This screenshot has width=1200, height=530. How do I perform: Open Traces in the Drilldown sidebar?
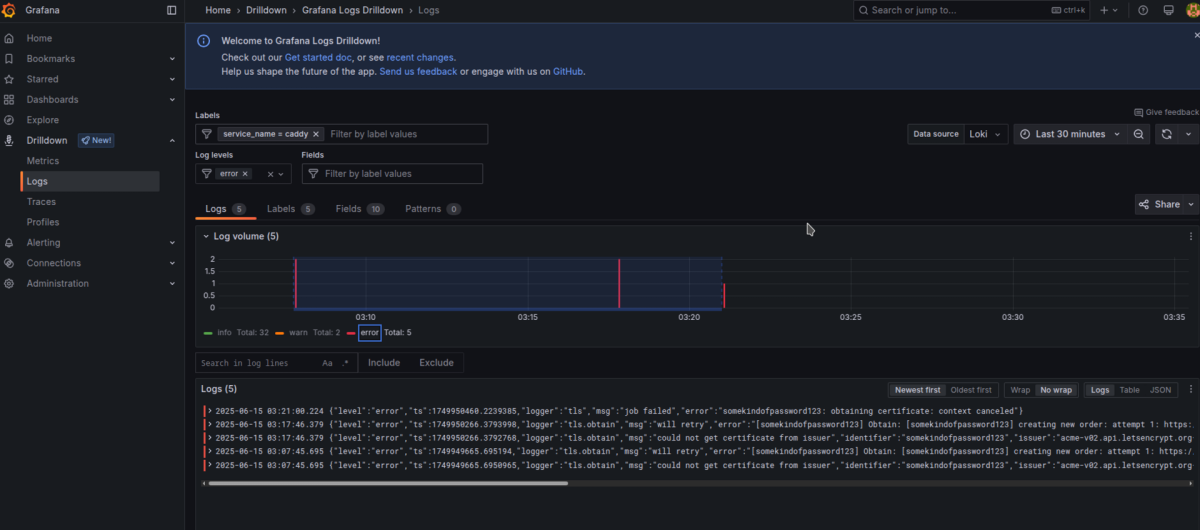click(41, 202)
